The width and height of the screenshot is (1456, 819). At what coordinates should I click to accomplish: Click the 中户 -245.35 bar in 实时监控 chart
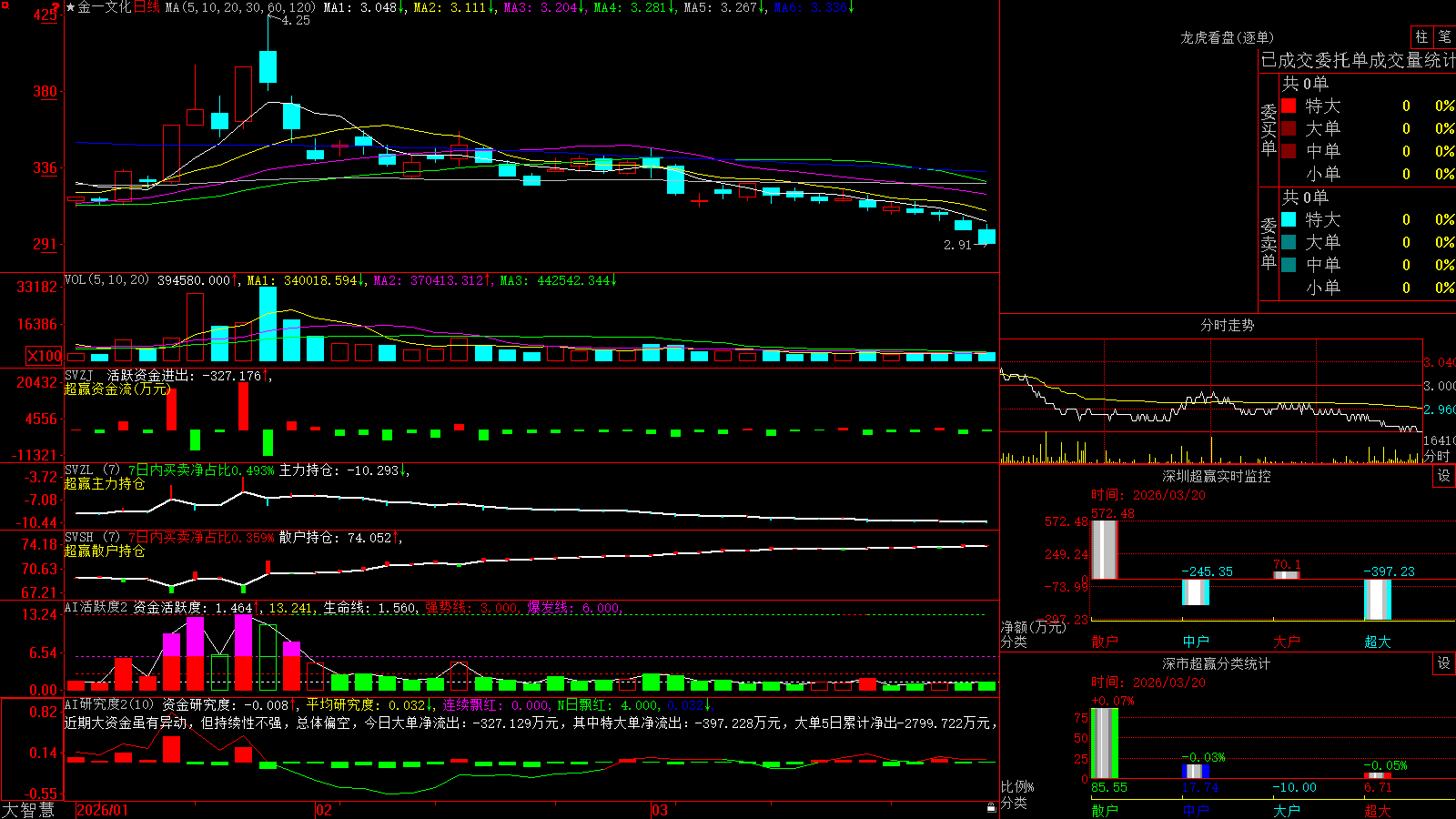[x=1195, y=592]
